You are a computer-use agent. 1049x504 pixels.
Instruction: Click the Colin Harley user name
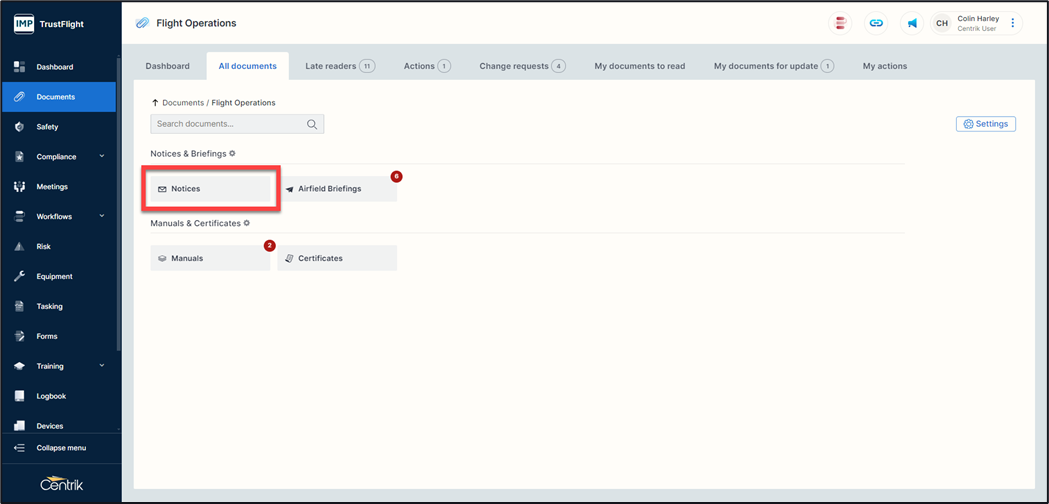978,19
